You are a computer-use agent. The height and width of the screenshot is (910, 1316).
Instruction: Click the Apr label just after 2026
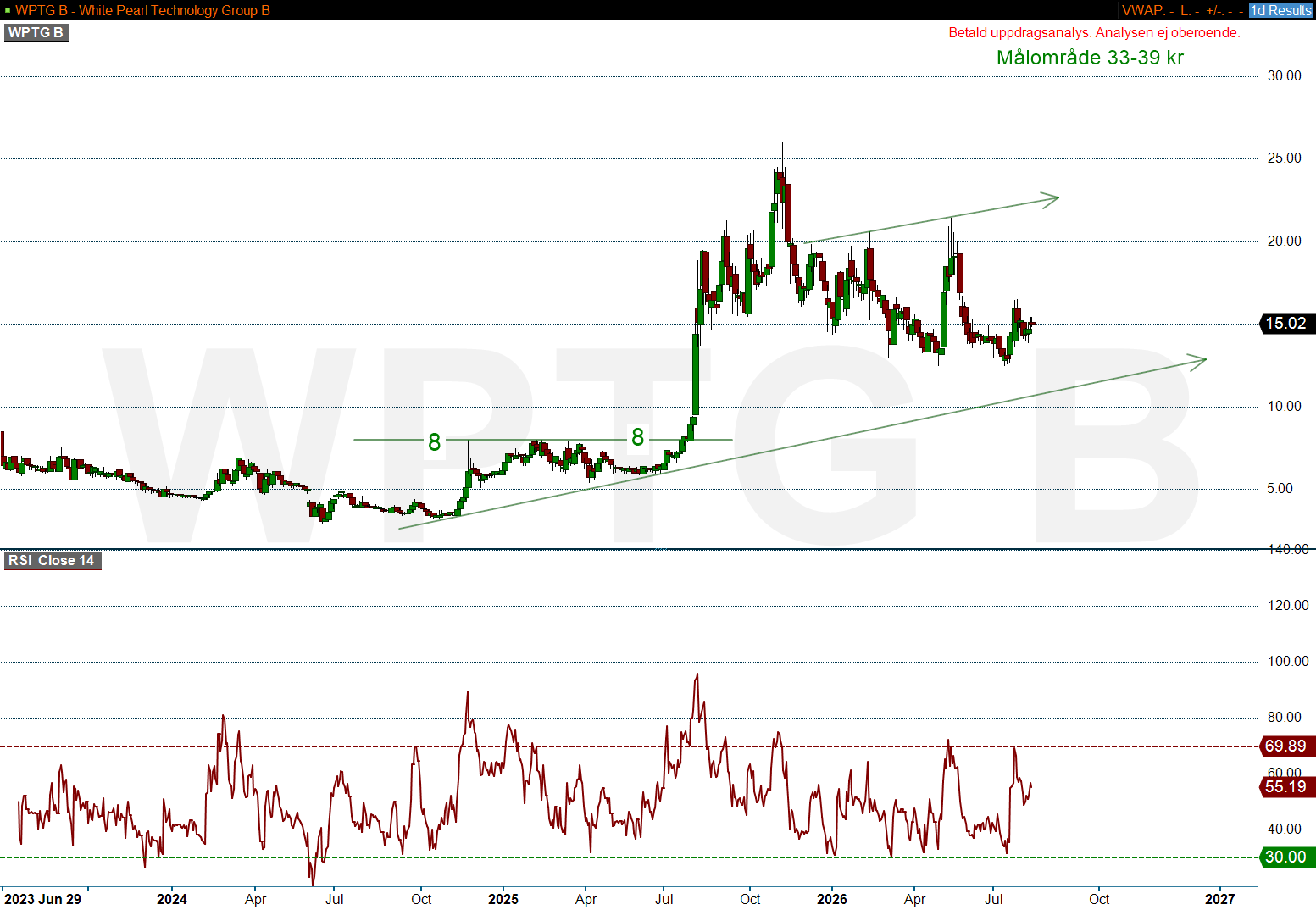[914, 899]
